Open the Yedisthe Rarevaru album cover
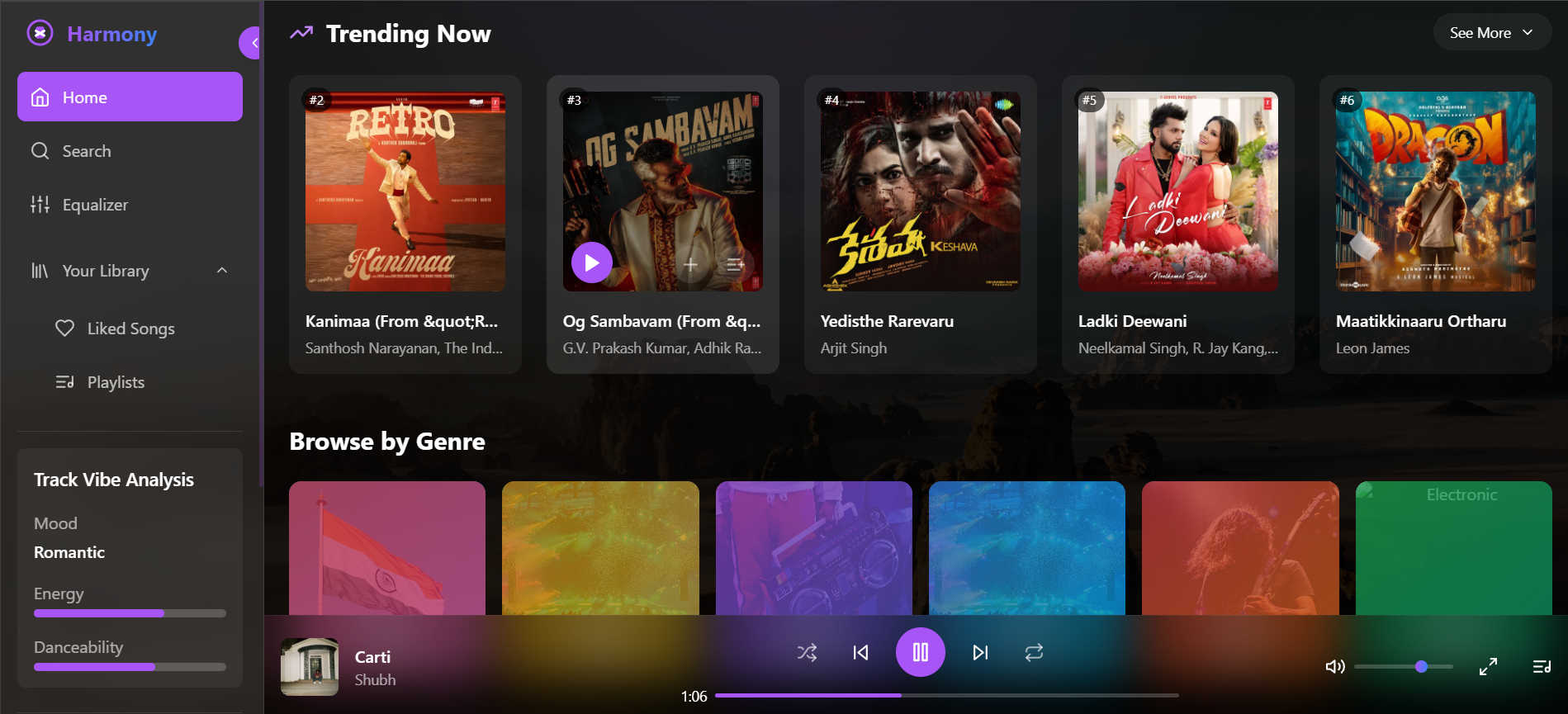Image resolution: width=1568 pixels, height=714 pixels. click(x=921, y=192)
